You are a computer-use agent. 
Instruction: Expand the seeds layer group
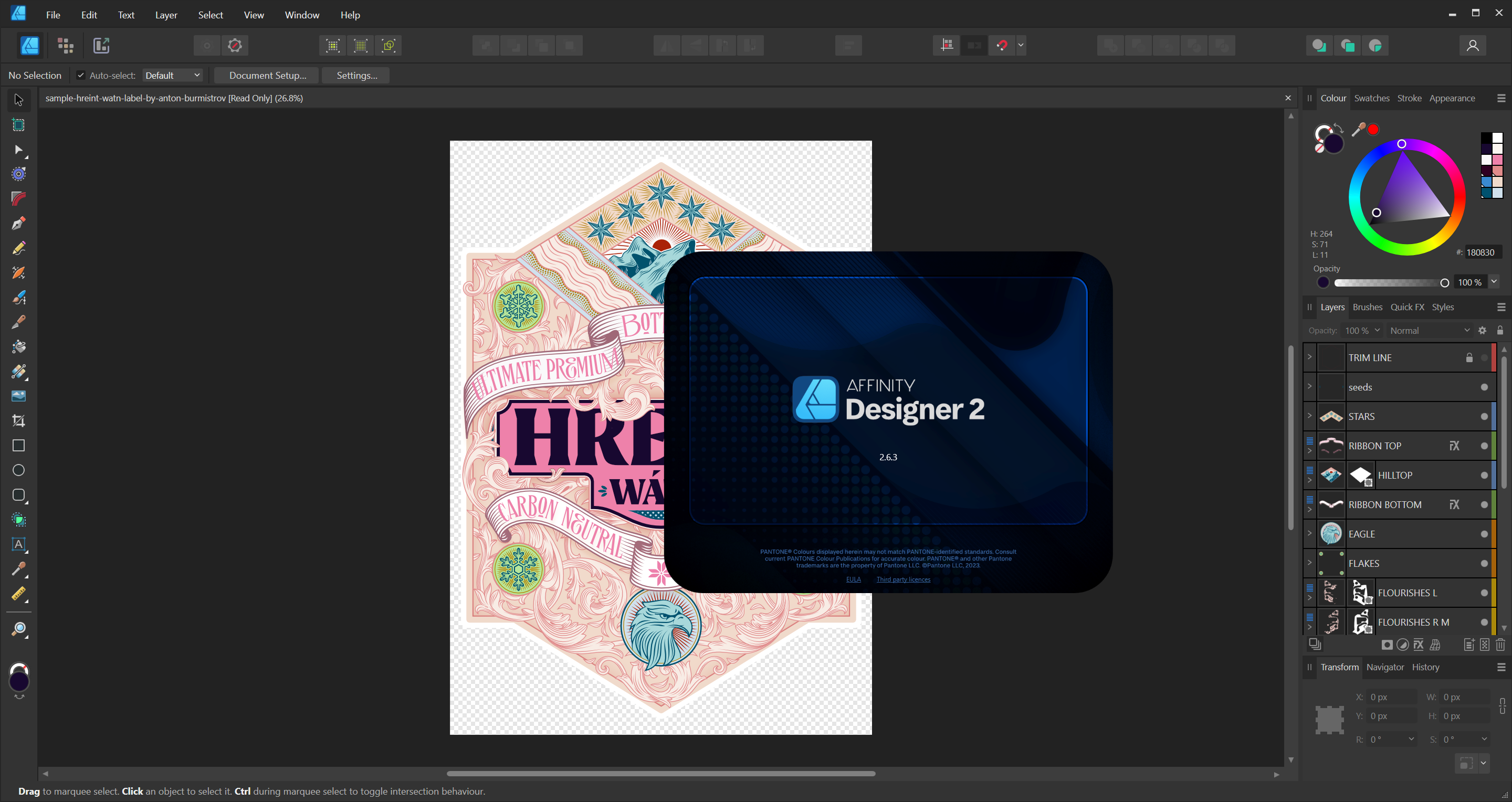pos(1309,387)
